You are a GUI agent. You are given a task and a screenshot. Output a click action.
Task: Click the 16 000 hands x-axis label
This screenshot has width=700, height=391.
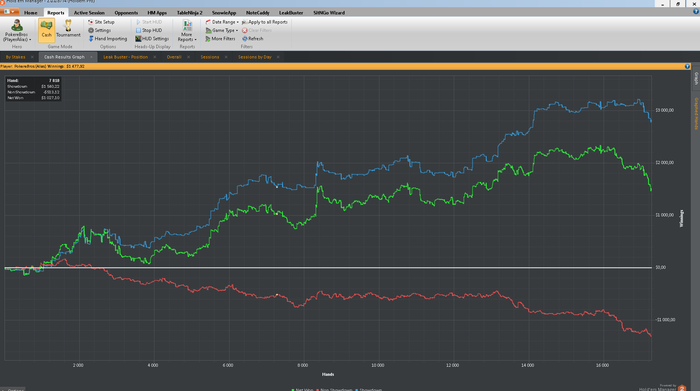click(x=602, y=365)
